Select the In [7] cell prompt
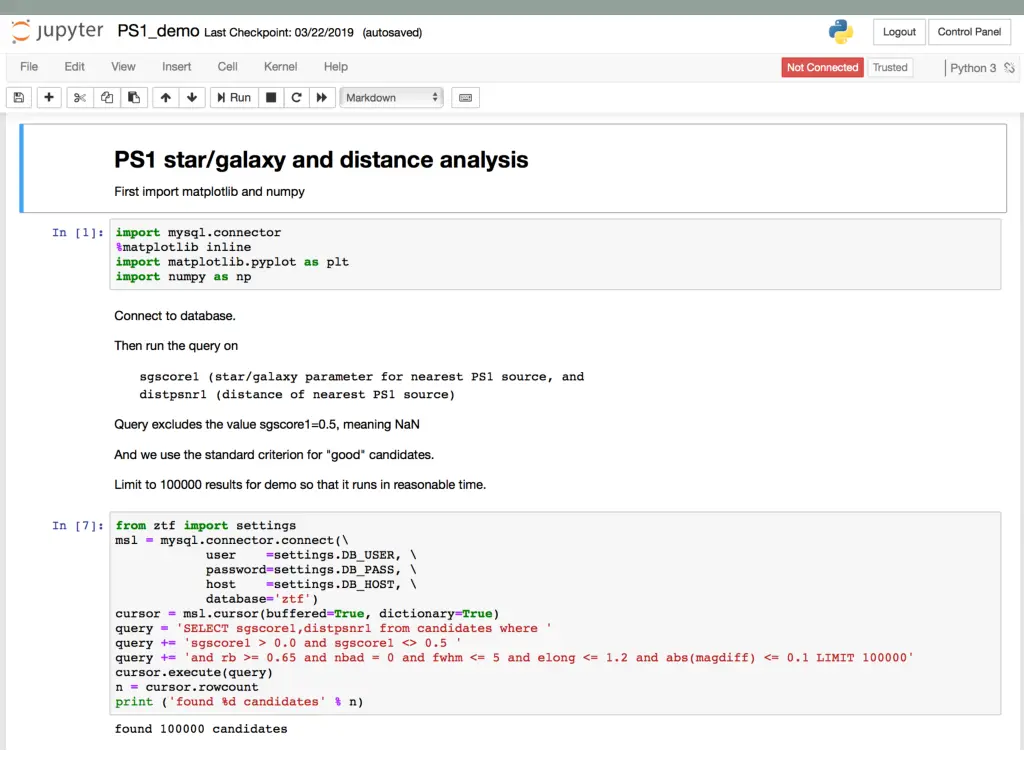This screenshot has height=768, width=1024. [78, 526]
